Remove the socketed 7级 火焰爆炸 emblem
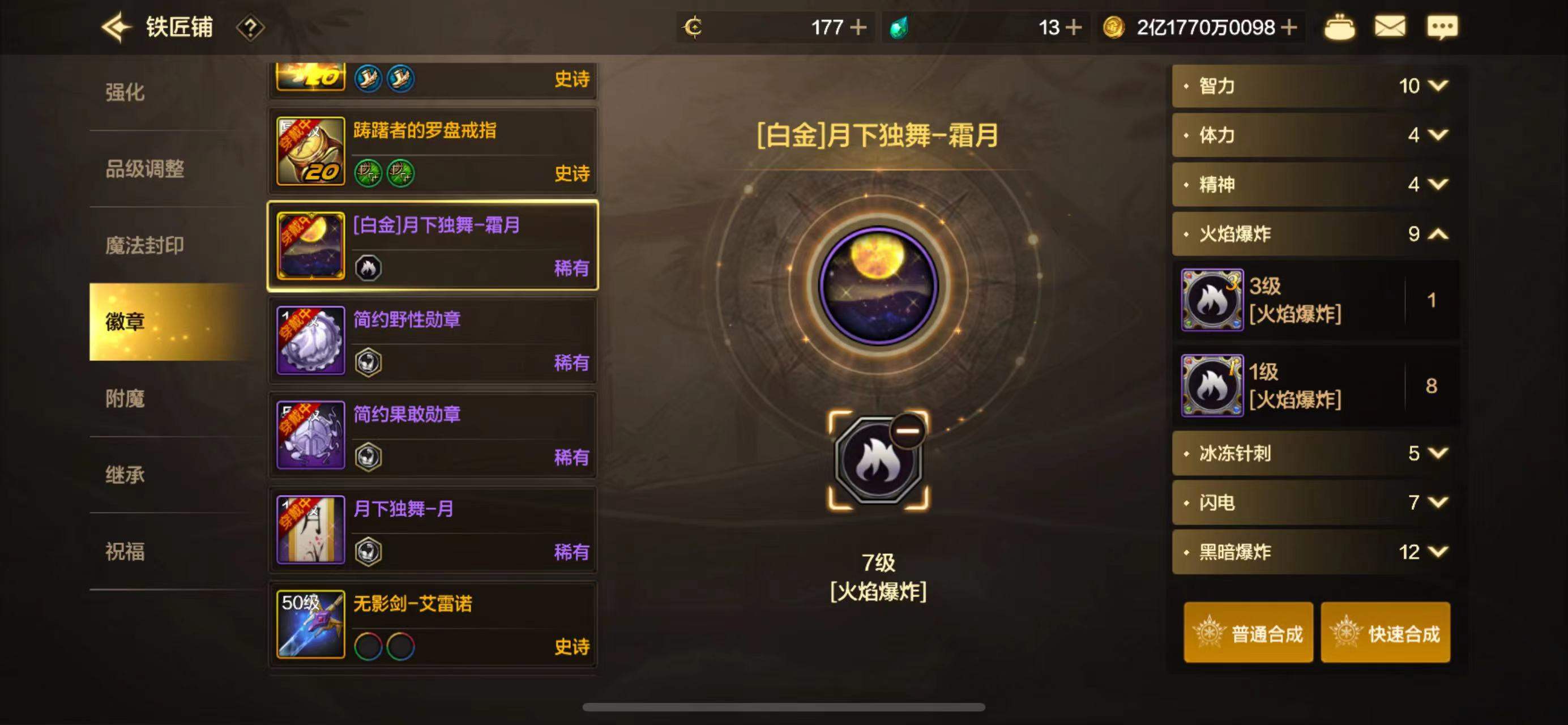The image size is (1568, 725). pos(908,430)
